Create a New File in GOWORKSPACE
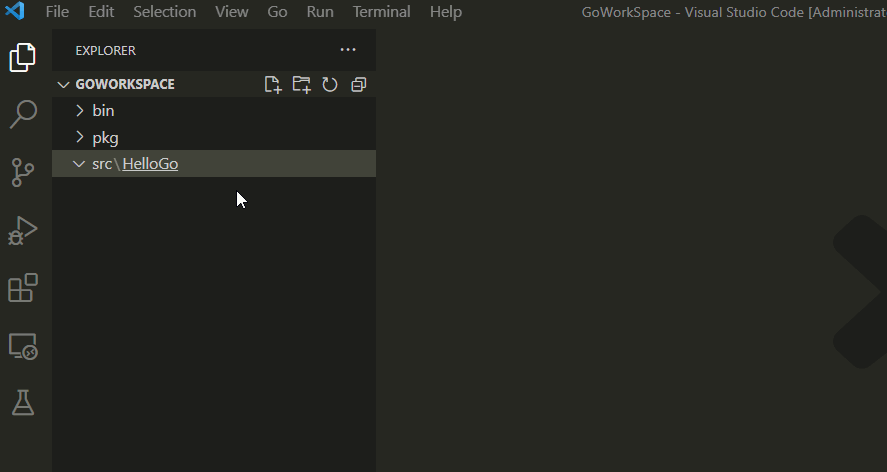 click(273, 84)
